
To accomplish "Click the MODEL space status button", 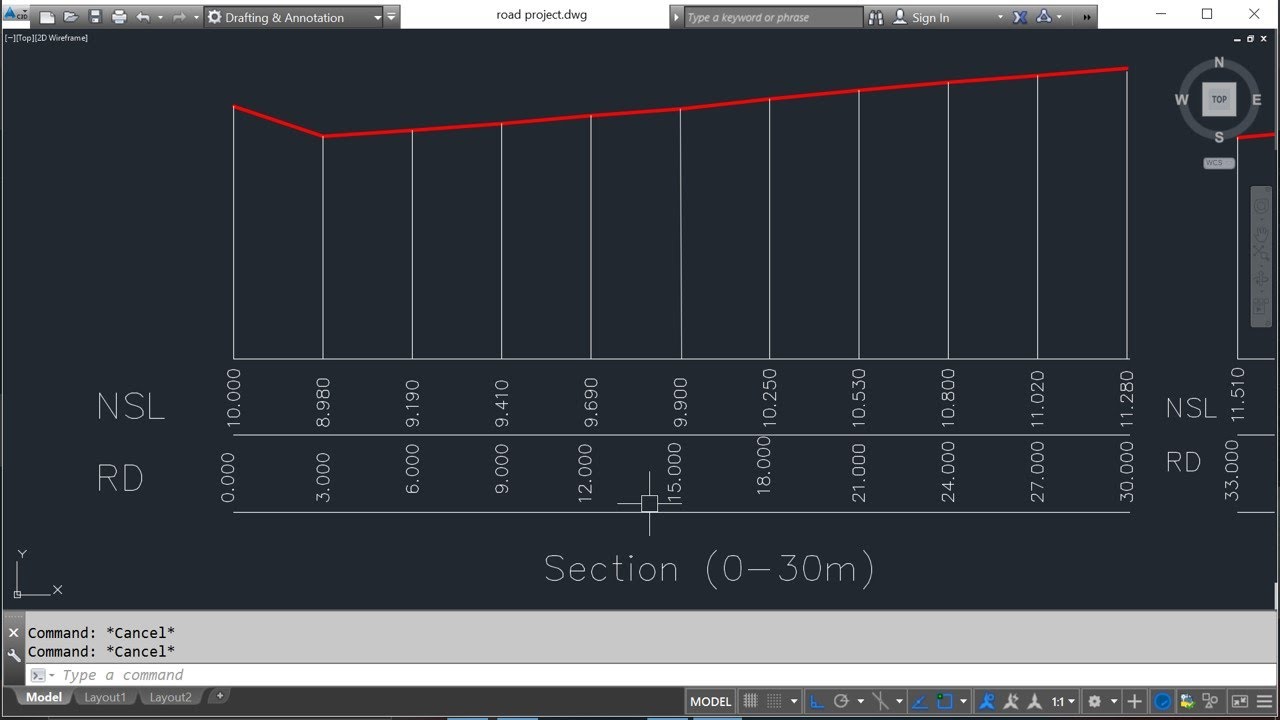I will (x=711, y=702).
